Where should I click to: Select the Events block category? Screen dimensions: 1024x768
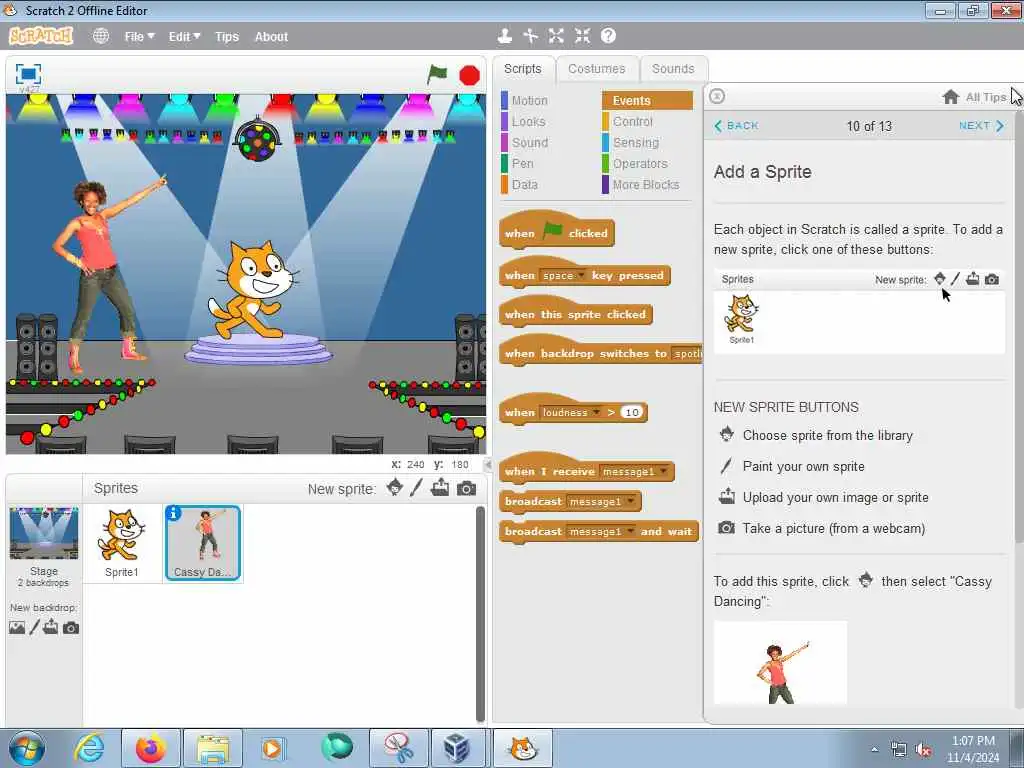point(647,101)
